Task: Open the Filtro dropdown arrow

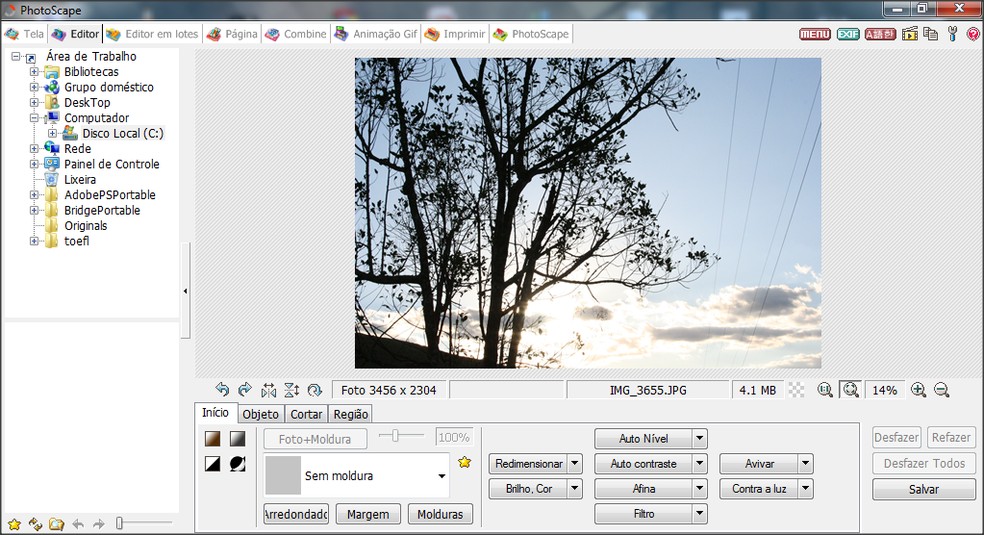Action: tap(700, 514)
